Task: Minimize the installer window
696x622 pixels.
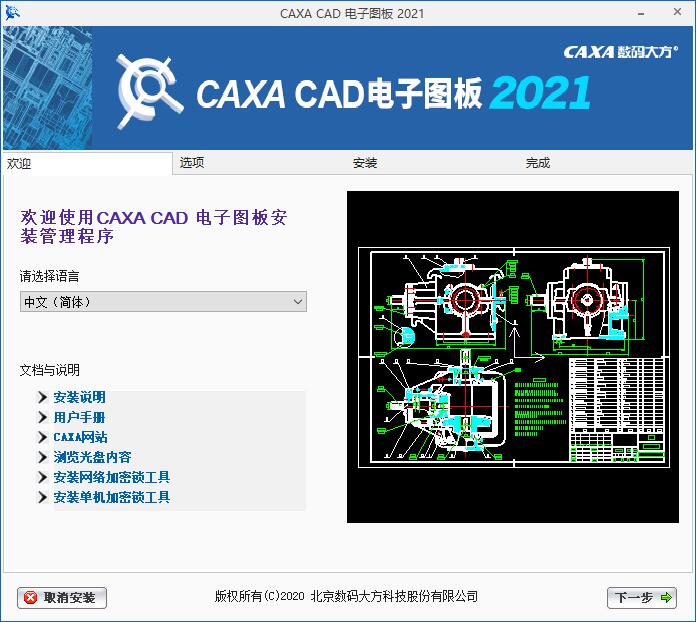Action: 641,13
